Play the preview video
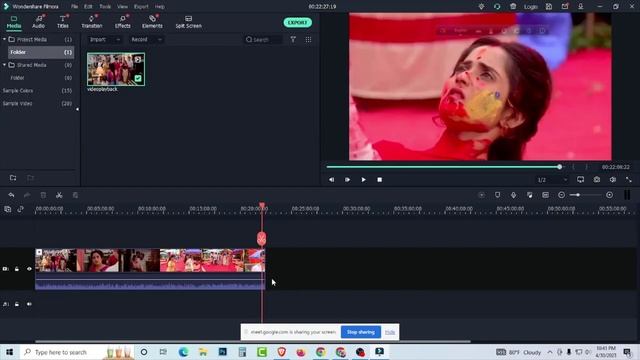Viewport: 640px width, 360px height. [x=363, y=180]
